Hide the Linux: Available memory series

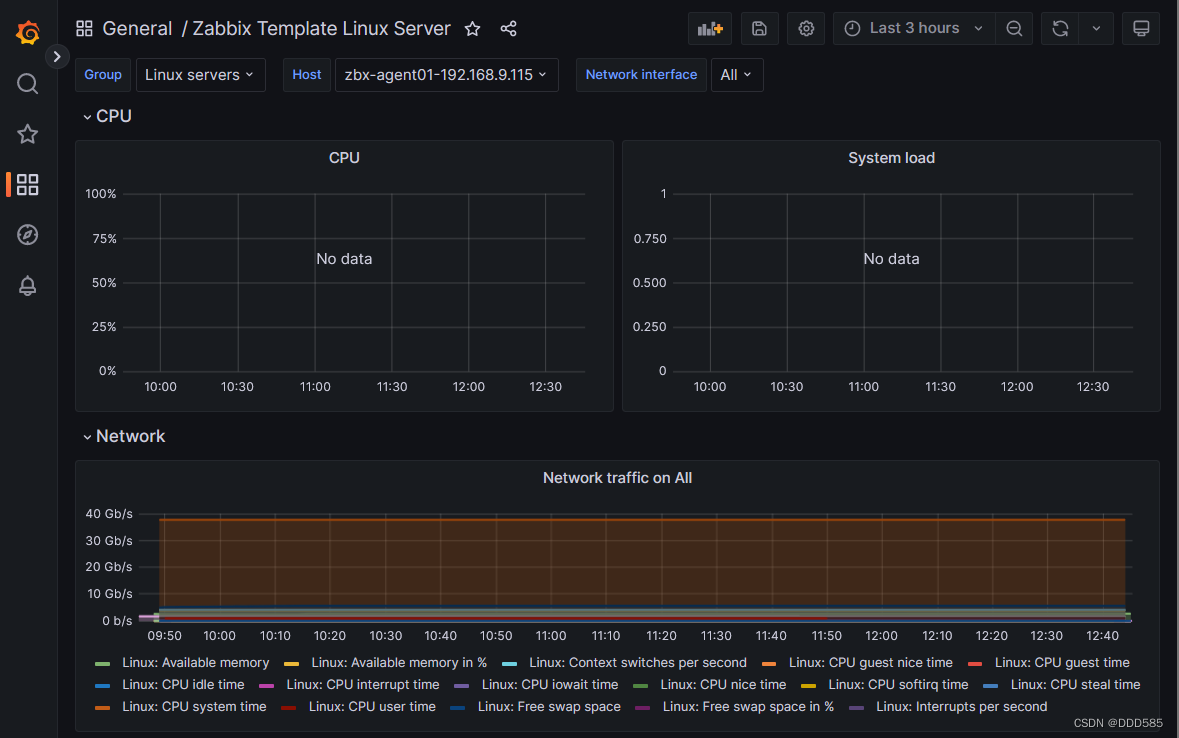[195, 662]
